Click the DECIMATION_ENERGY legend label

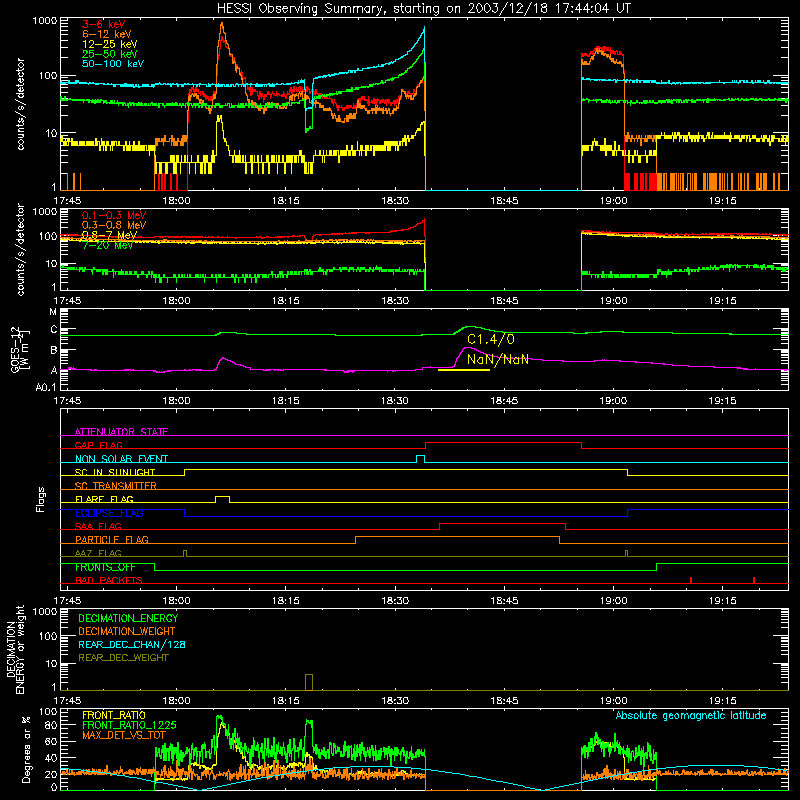point(128,618)
